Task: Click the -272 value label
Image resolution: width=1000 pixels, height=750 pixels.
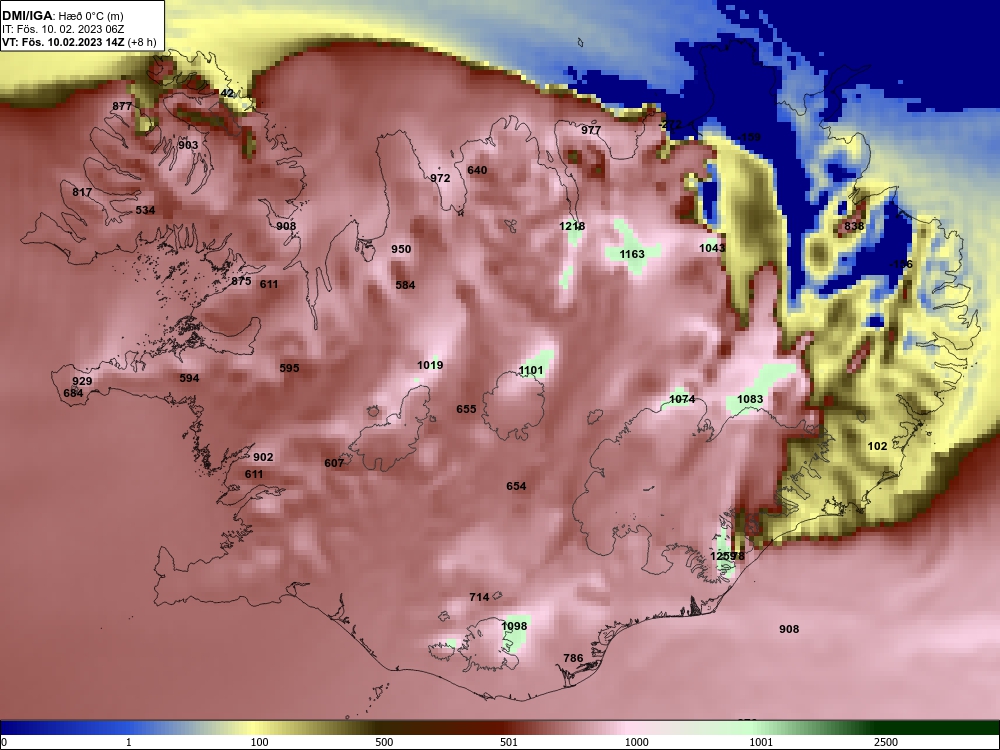Action: (x=670, y=125)
